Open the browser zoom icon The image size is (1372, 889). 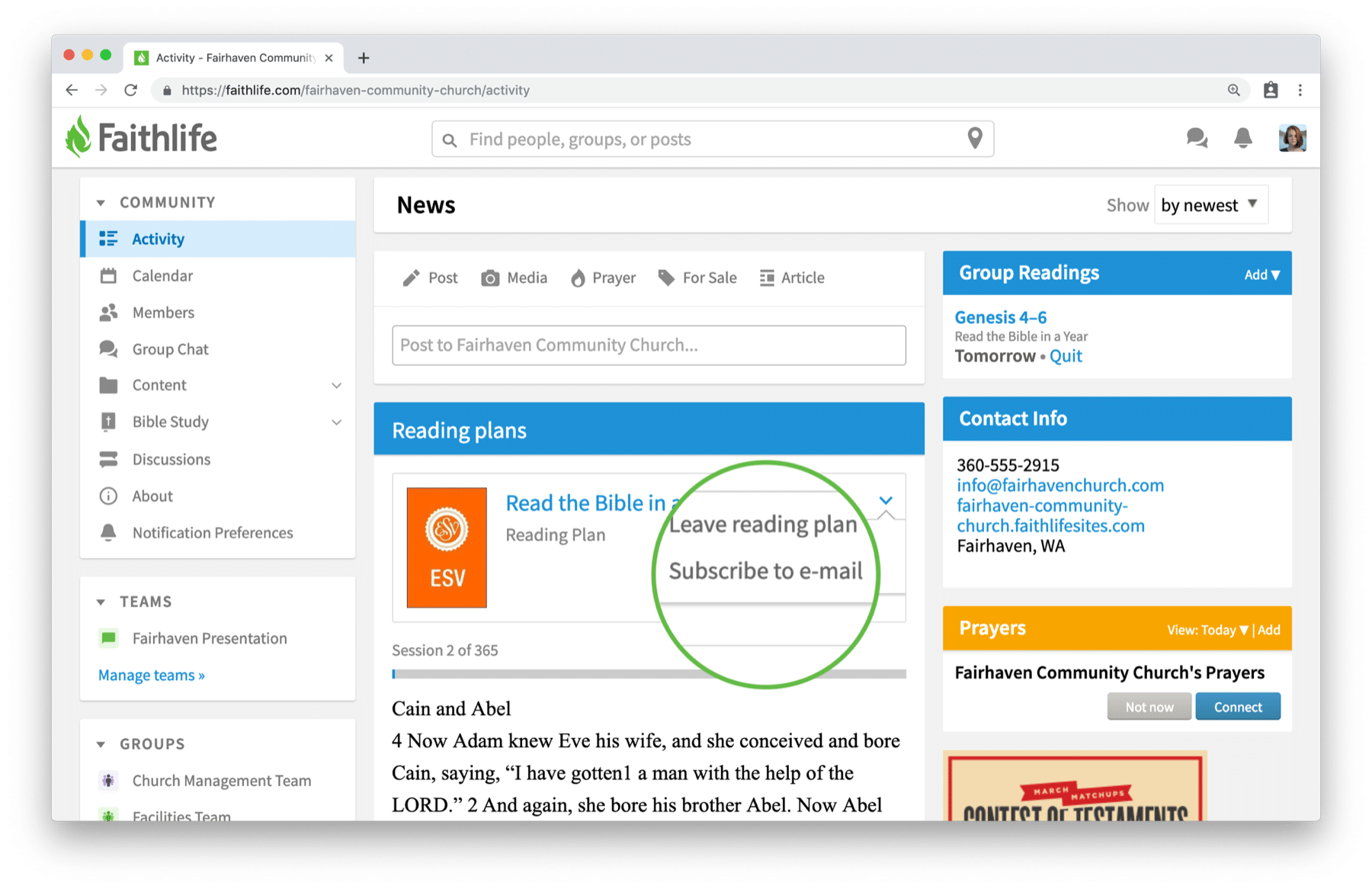(x=1233, y=90)
